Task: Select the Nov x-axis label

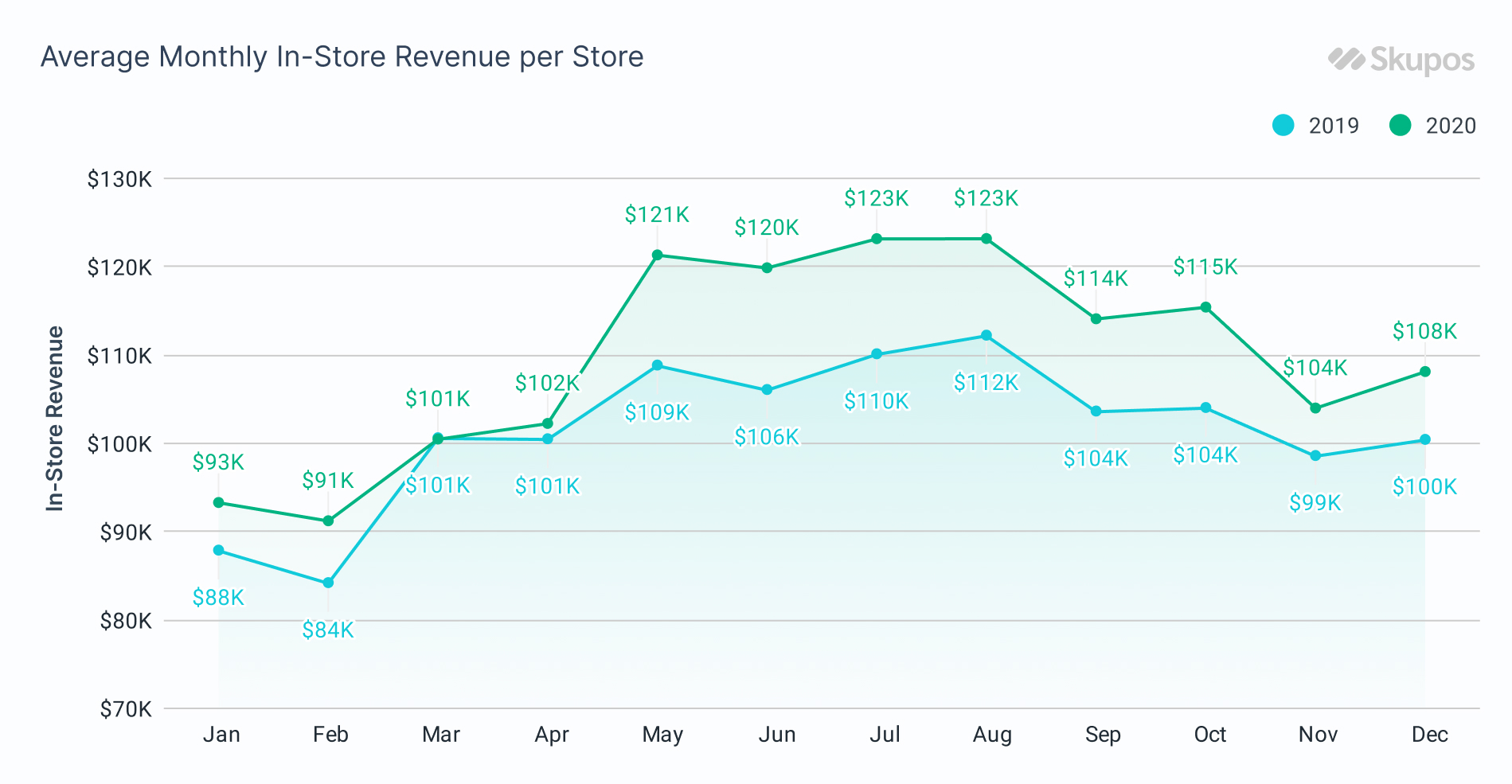Action: 1318,735
